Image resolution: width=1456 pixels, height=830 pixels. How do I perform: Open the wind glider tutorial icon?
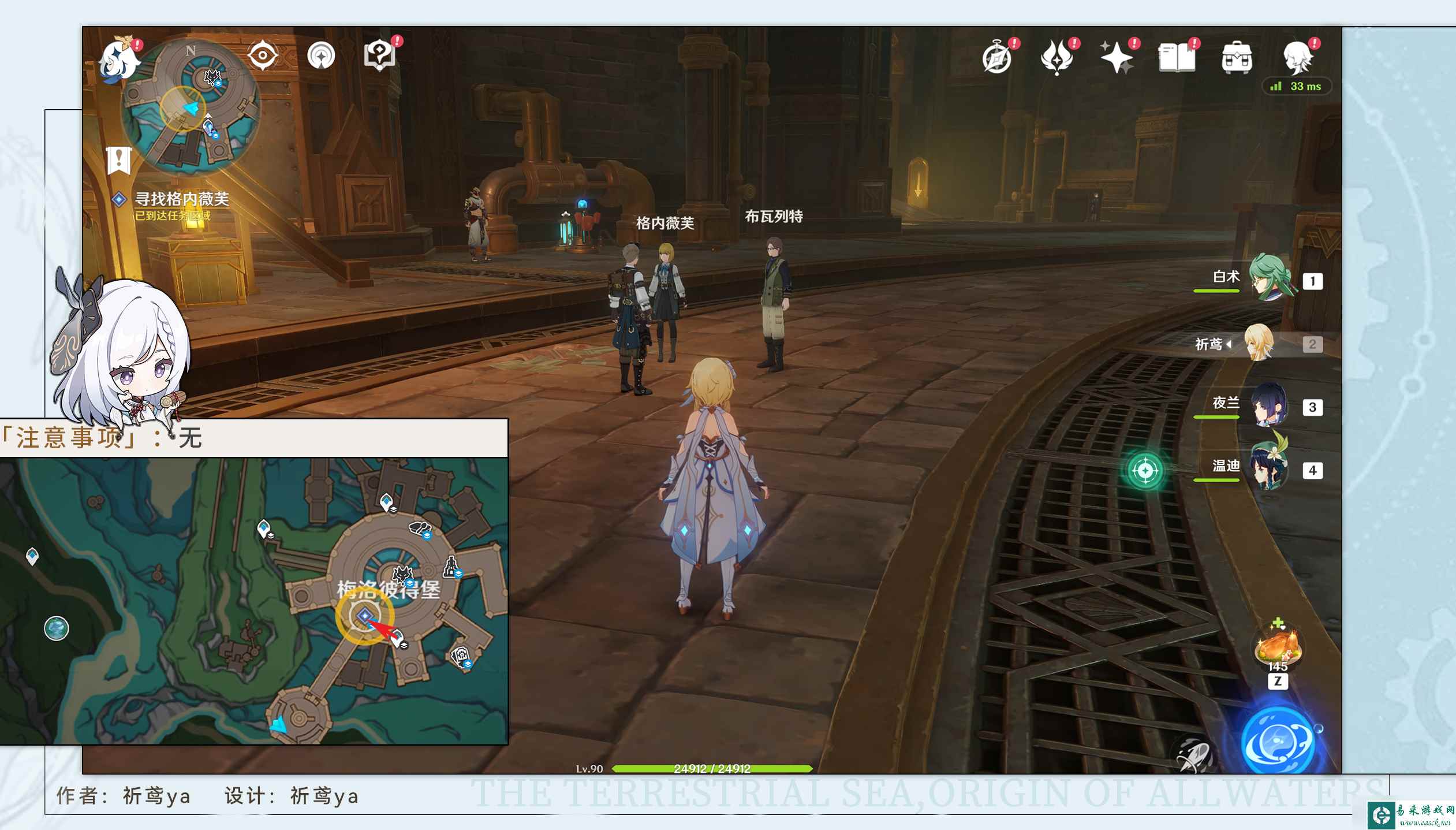pos(321,56)
